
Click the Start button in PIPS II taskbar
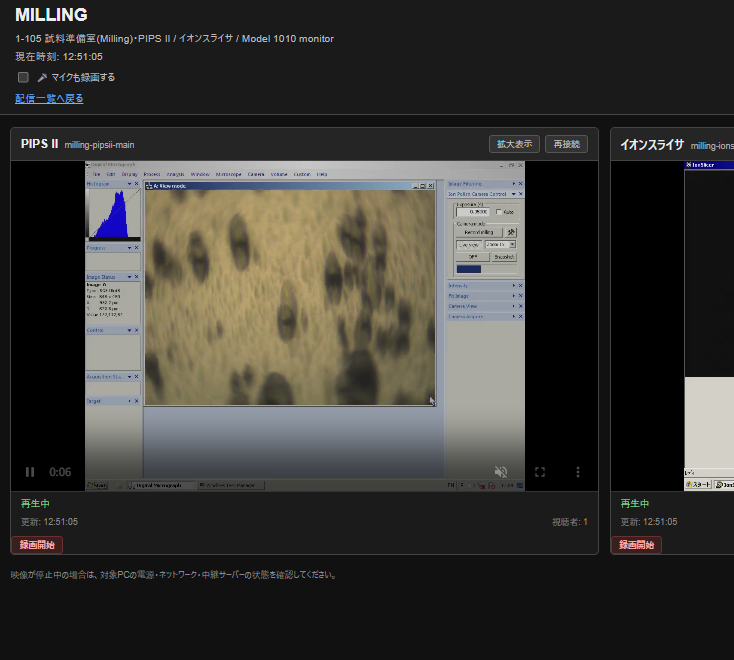click(x=97, y=485)
